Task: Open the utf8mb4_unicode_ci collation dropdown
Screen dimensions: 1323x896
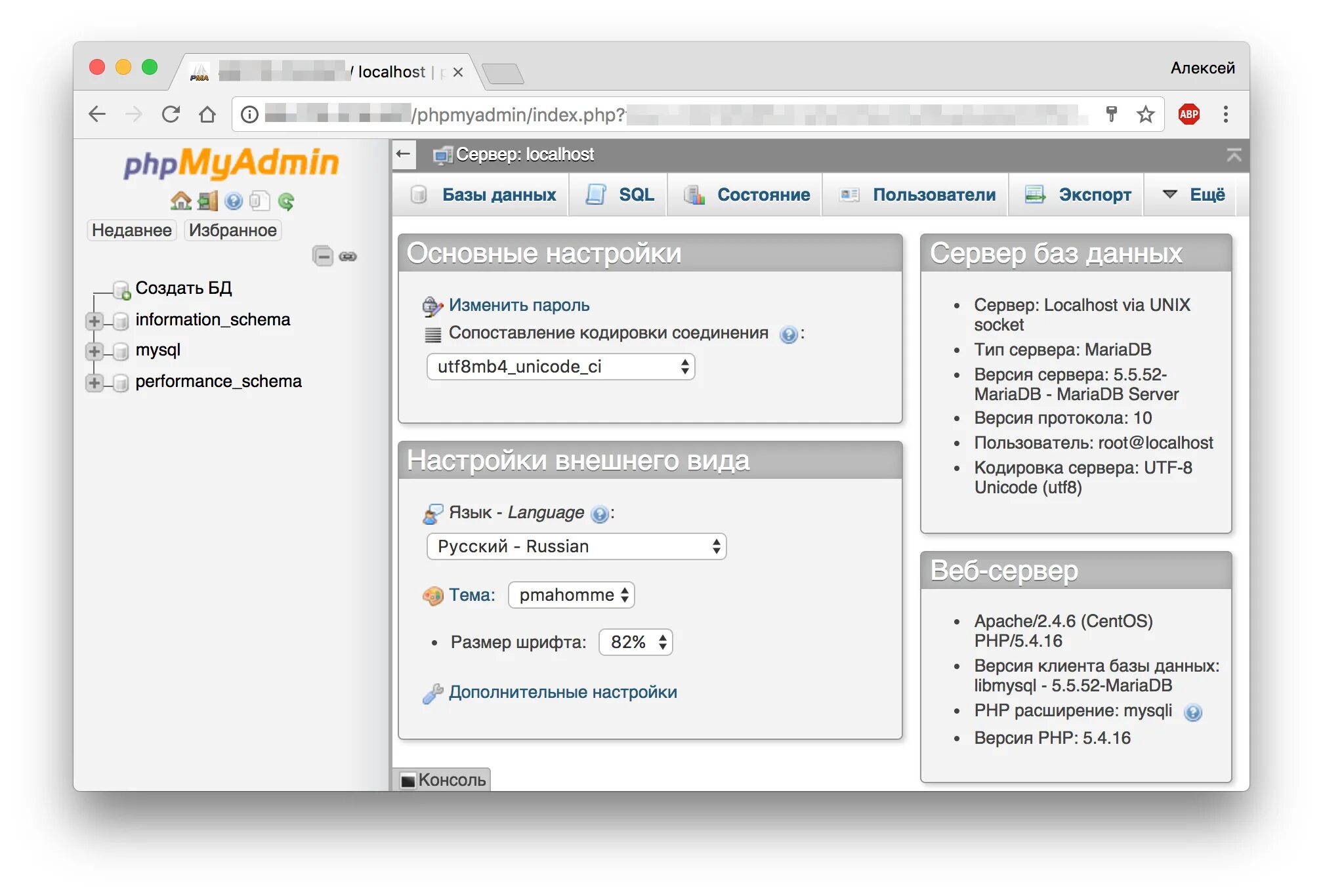Action: 560,367
